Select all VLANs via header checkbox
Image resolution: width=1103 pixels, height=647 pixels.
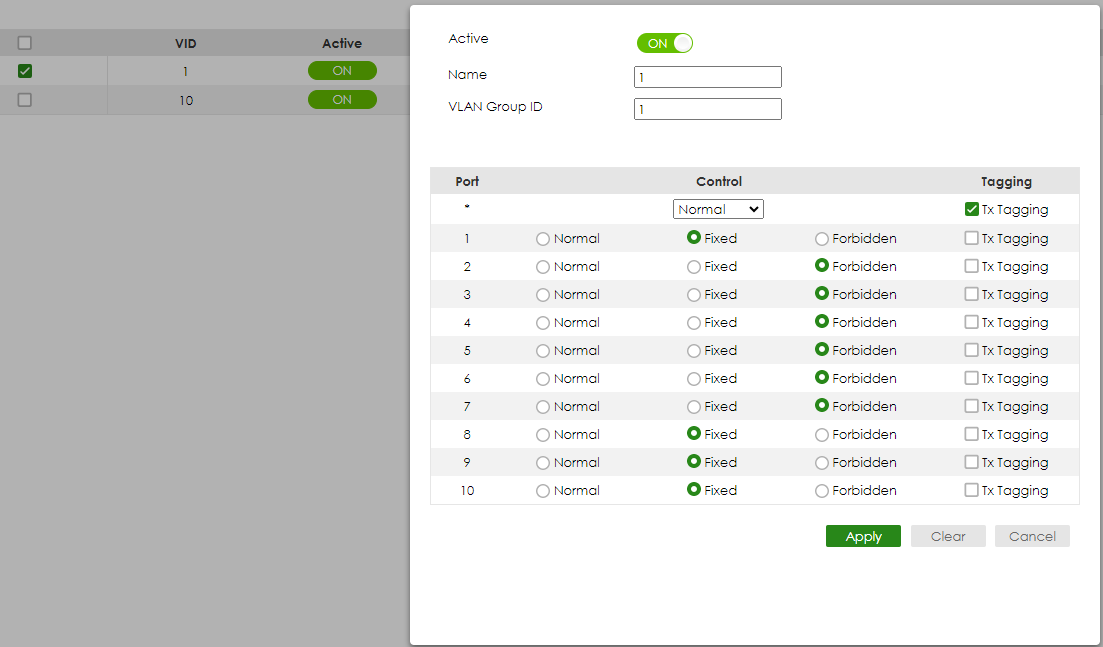pos(24,43)
